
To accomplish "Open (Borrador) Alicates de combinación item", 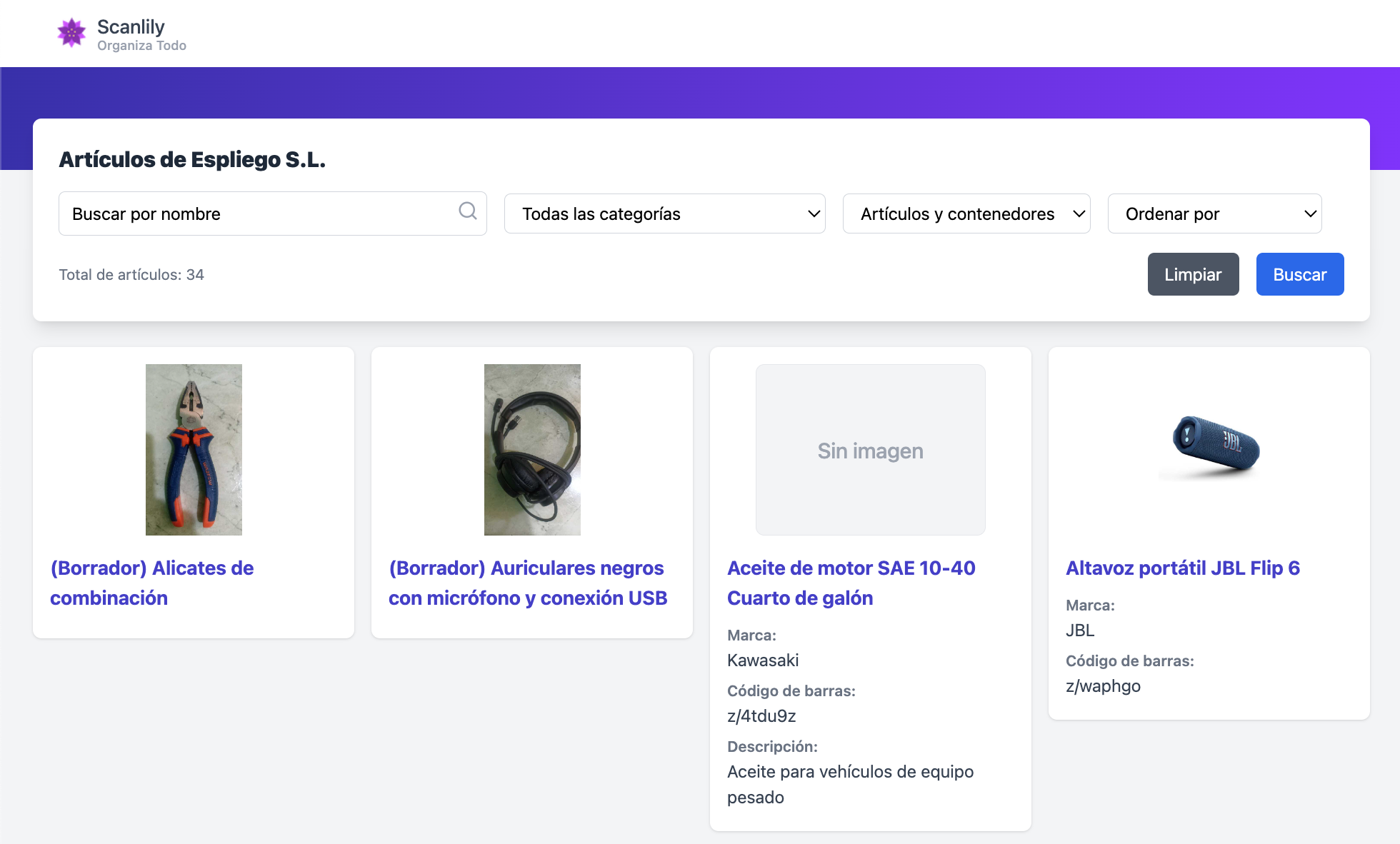I will click(152, 583).
